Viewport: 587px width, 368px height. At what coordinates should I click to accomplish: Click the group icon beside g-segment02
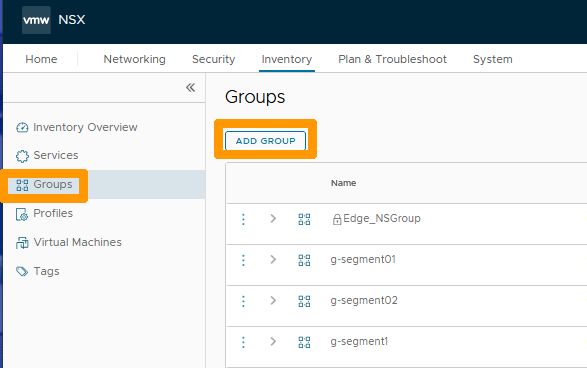click(x=304, y=301)
